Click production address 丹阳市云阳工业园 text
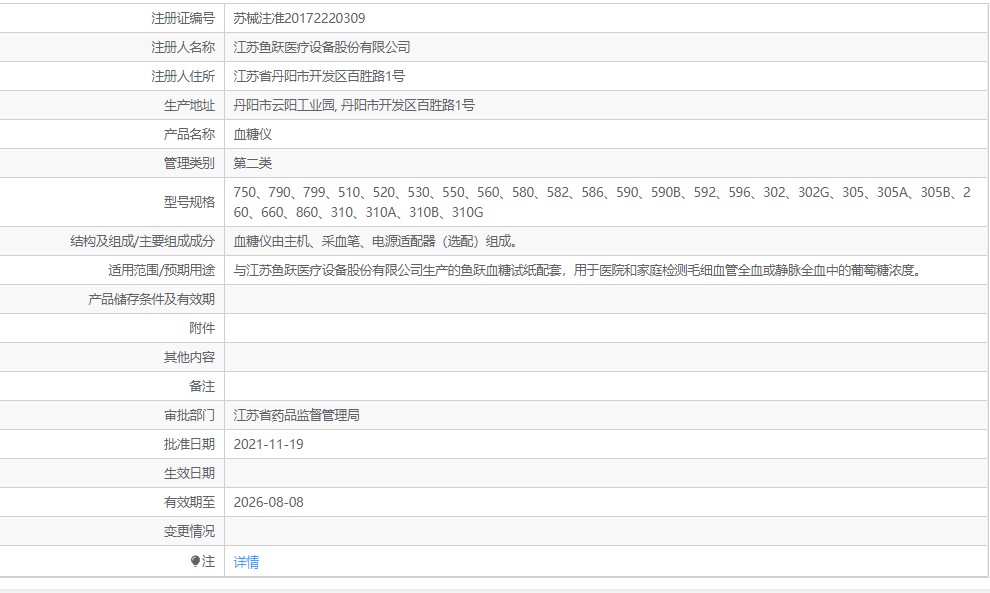The height and width of the screenshot is (593, 990). point(284,105)
